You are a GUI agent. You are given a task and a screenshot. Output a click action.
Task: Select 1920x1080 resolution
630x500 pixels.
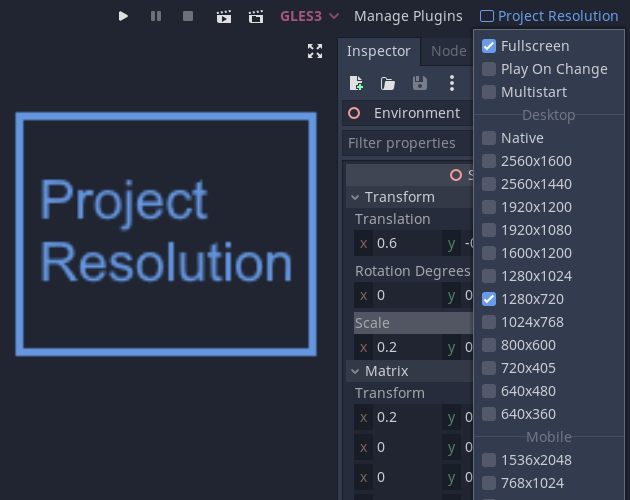[x=489, y=230]
